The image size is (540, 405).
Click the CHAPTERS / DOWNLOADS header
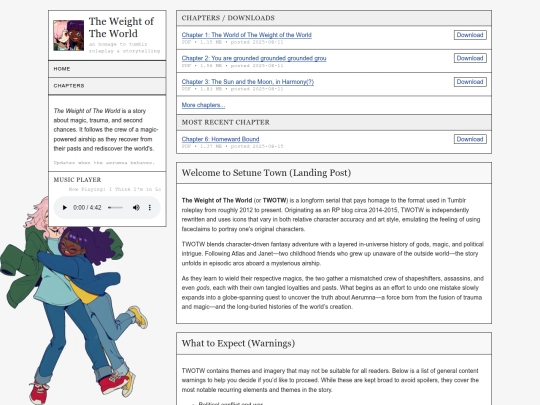334,18
